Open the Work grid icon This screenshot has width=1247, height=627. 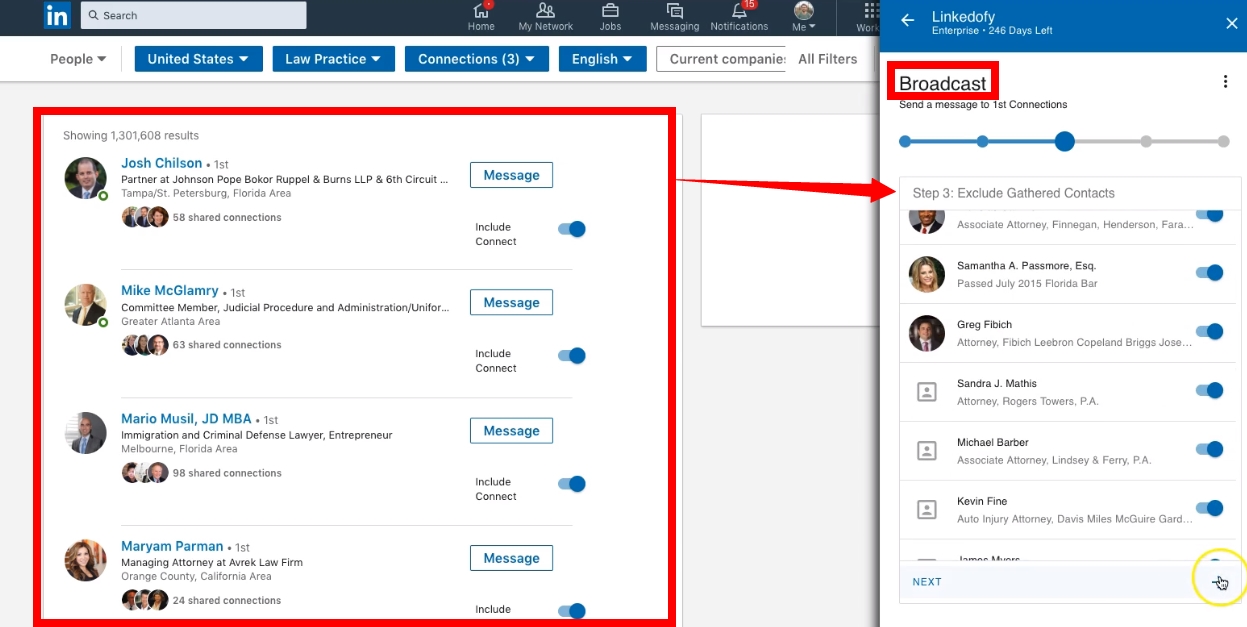click(x=870, y=11)
